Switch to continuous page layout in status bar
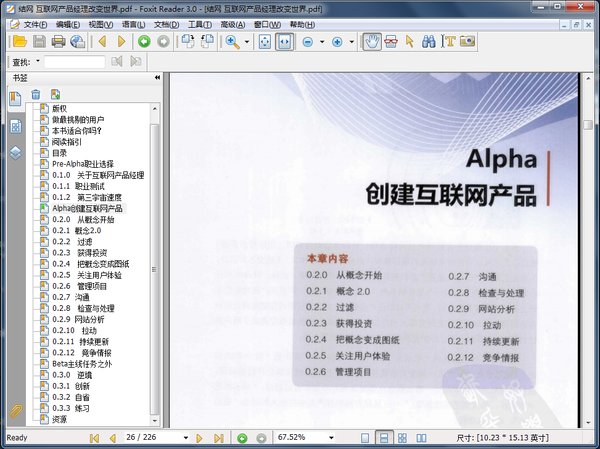Screen dimensions: 600x449 384,438
